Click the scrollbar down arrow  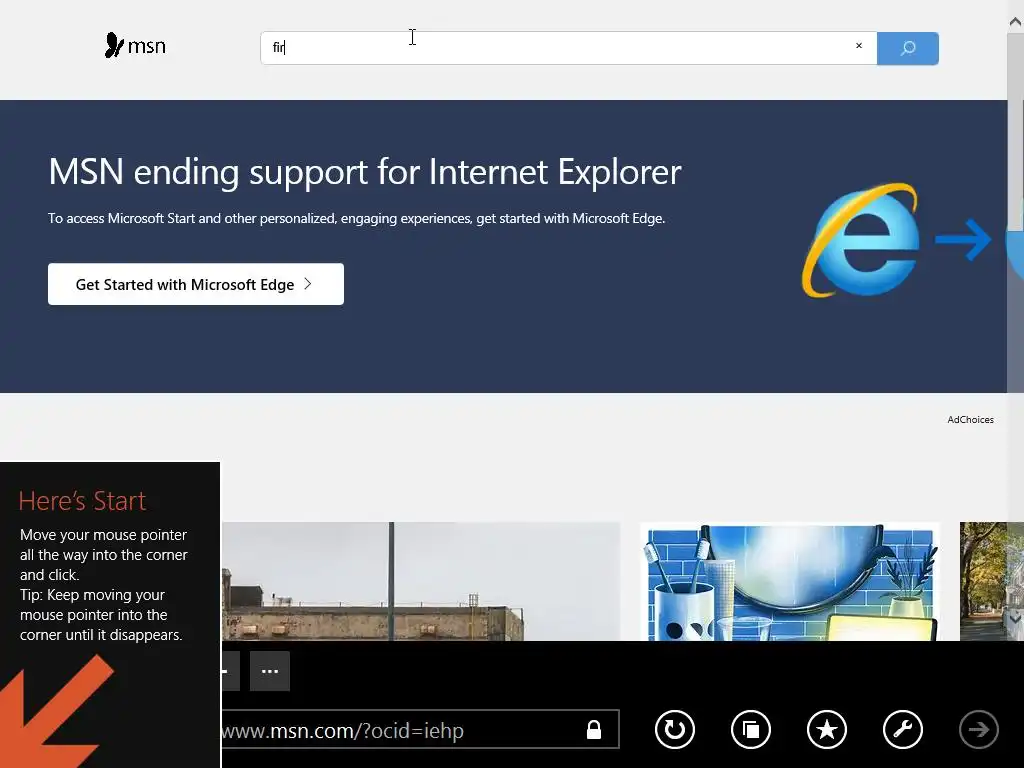click(x=1016, y=617)
